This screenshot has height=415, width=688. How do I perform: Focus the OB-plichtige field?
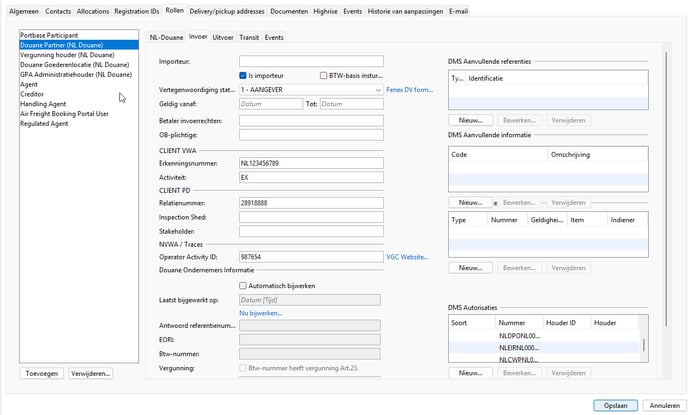pyautogui.click(x=311, y=135)
